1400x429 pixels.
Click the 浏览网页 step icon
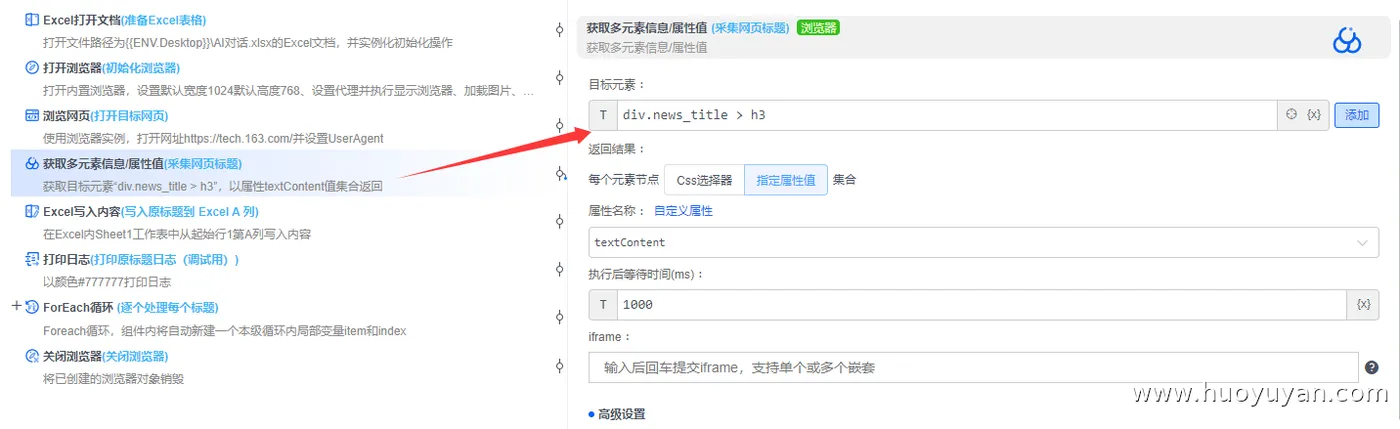pyautogui.click(x=32, y=116)
